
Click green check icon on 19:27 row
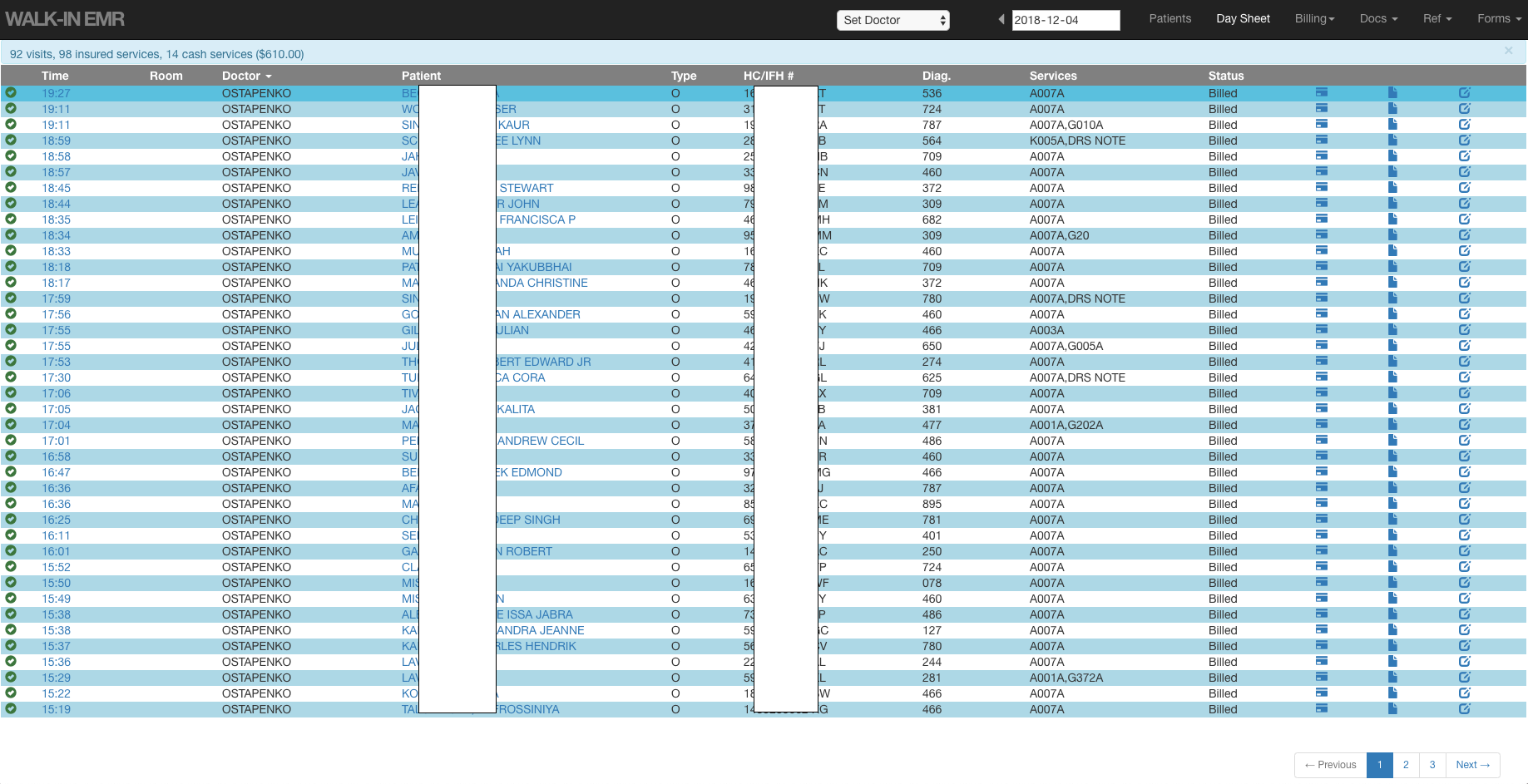click(x=11, y=92)
